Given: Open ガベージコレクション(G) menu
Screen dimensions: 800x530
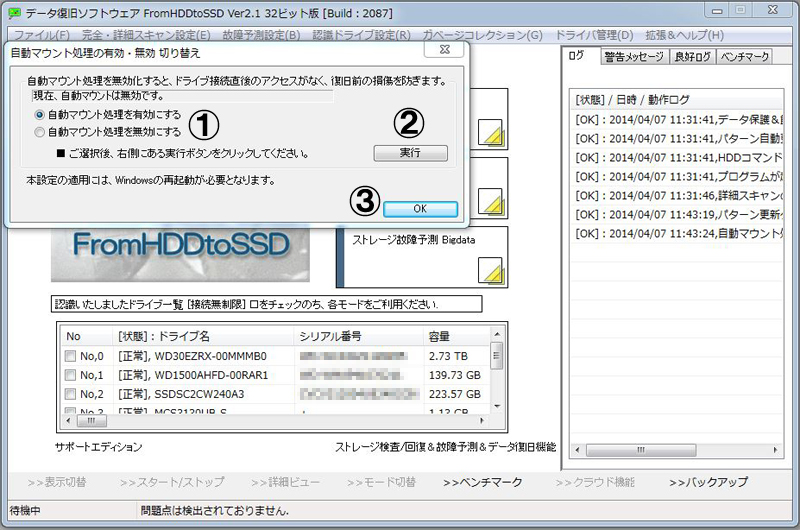Looking at the screenshot, I should 483,35.
